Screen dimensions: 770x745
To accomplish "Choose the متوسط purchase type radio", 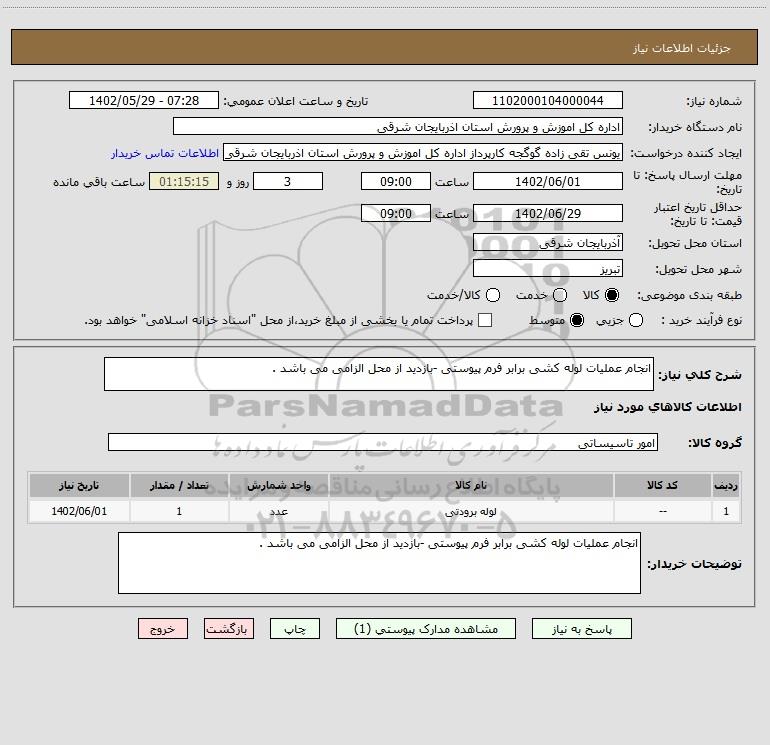I will 577,321.
